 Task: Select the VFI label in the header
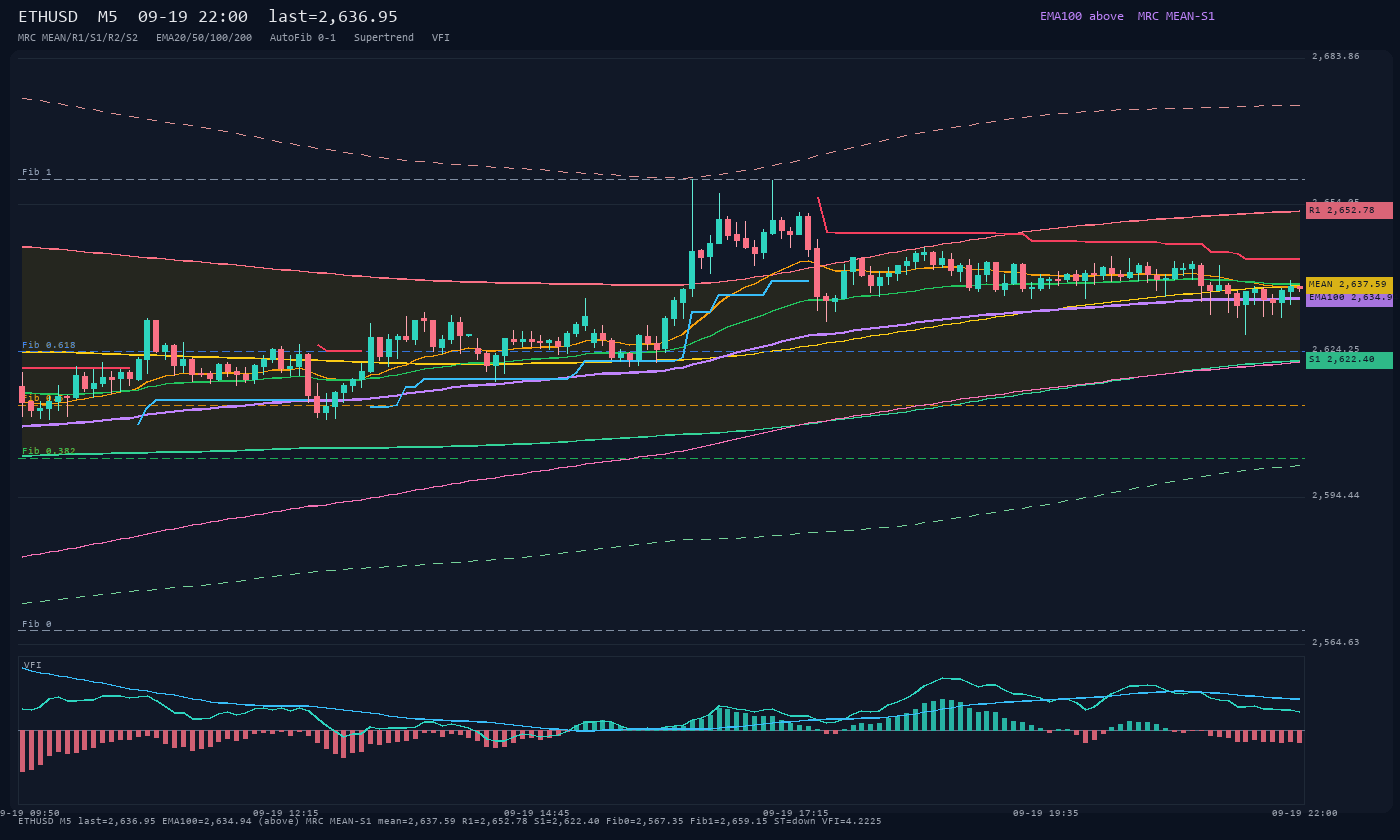click(x=441, y=37)
